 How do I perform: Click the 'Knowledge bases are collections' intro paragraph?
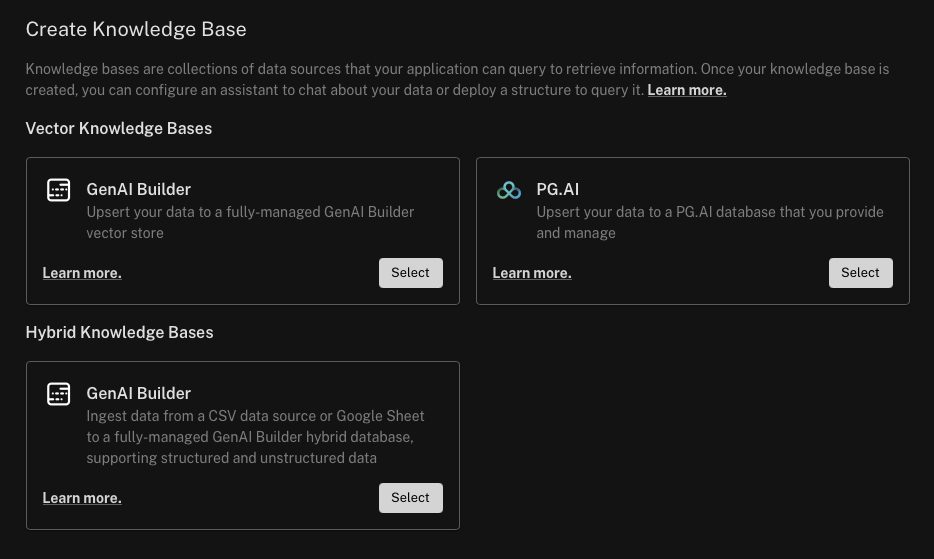click(457, 79)
